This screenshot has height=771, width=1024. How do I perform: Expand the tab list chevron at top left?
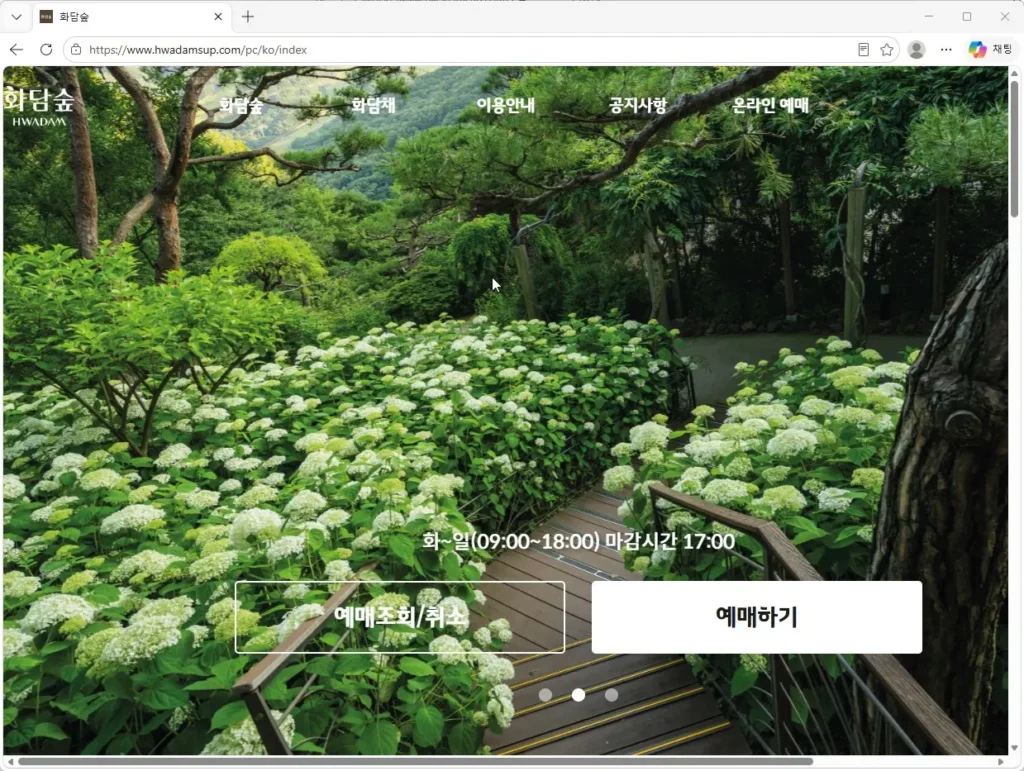[16, 17]
